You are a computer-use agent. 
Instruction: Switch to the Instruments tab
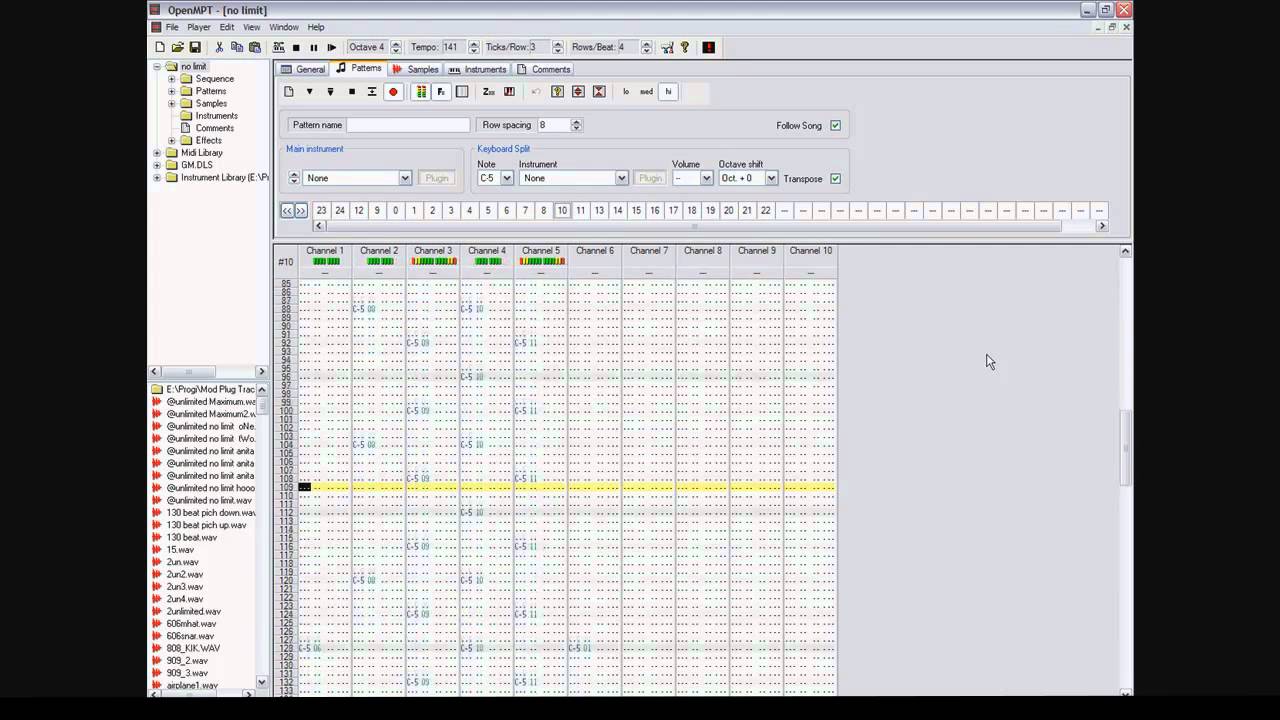coord(477,69)
